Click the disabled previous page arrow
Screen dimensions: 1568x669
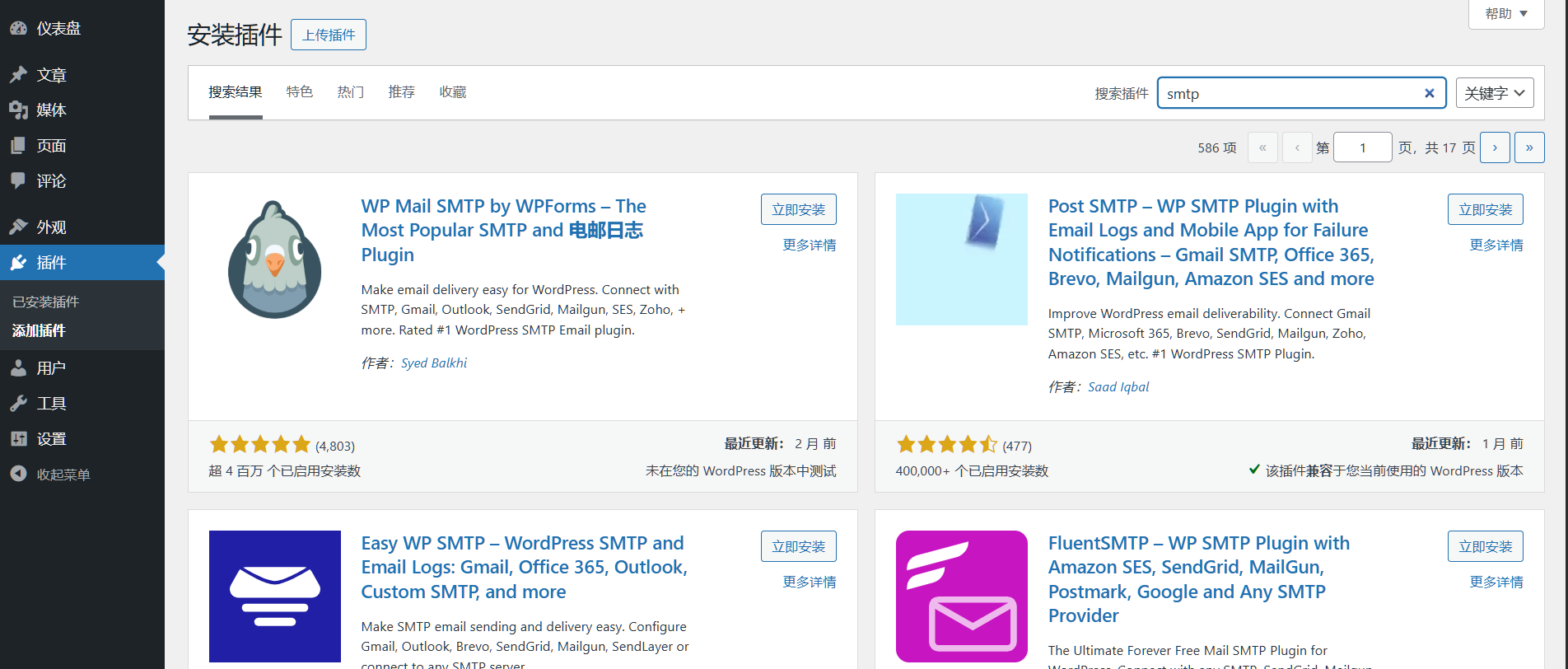coord(1297,147)
